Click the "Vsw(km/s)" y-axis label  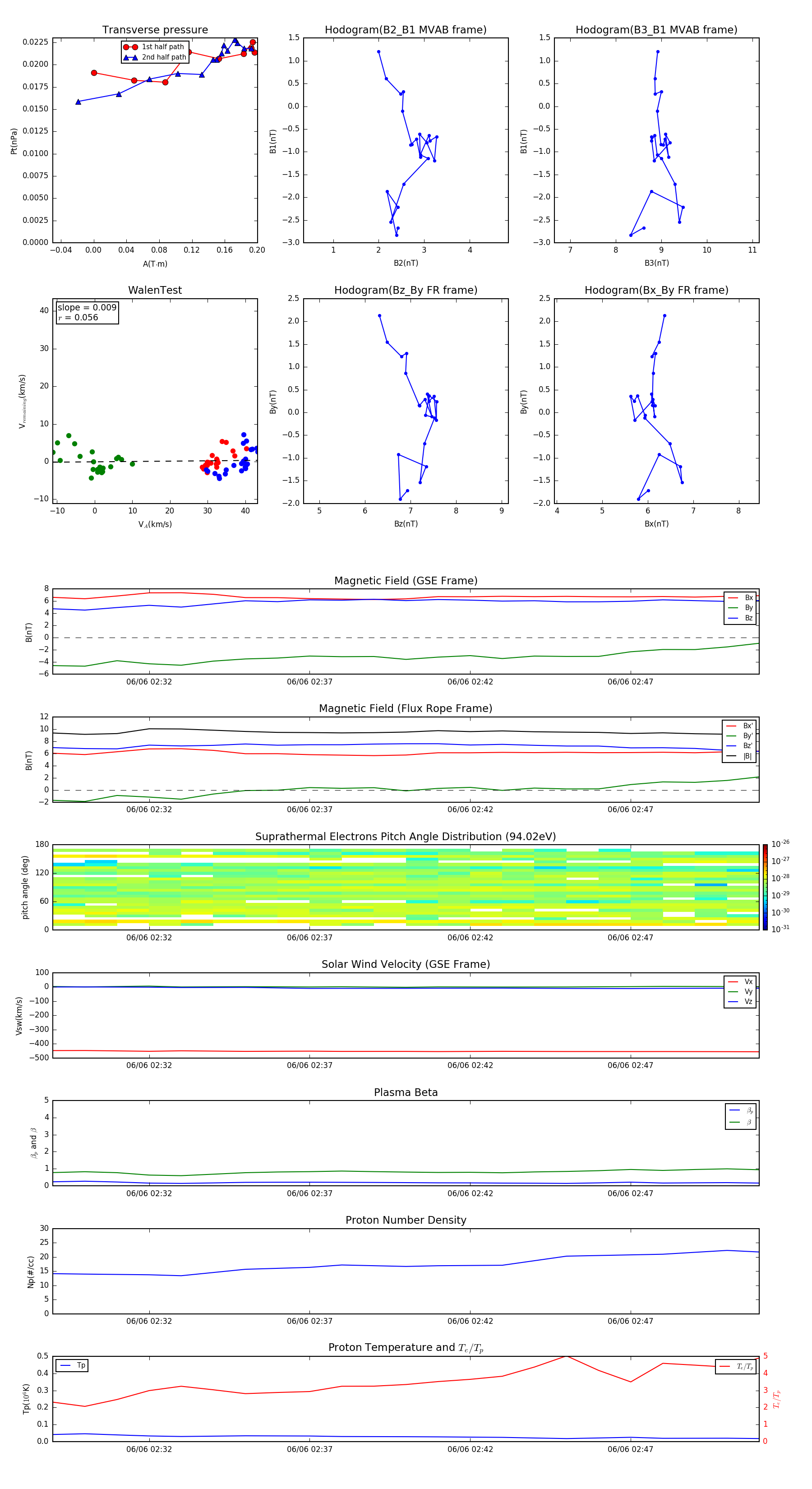coord(19,1016)
